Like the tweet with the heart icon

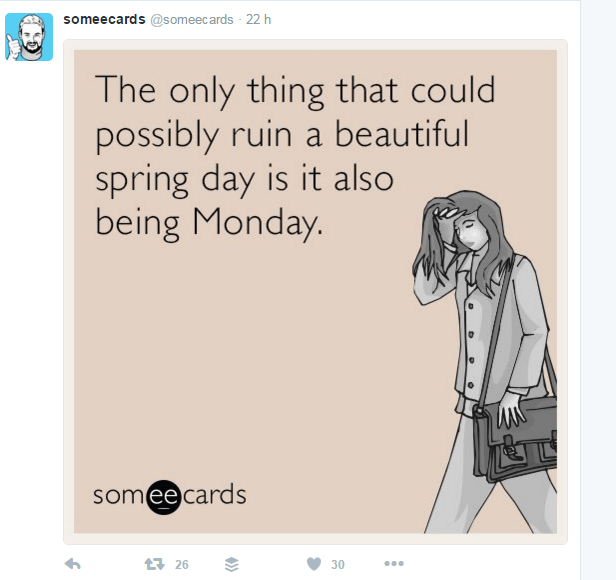[314, 564]
